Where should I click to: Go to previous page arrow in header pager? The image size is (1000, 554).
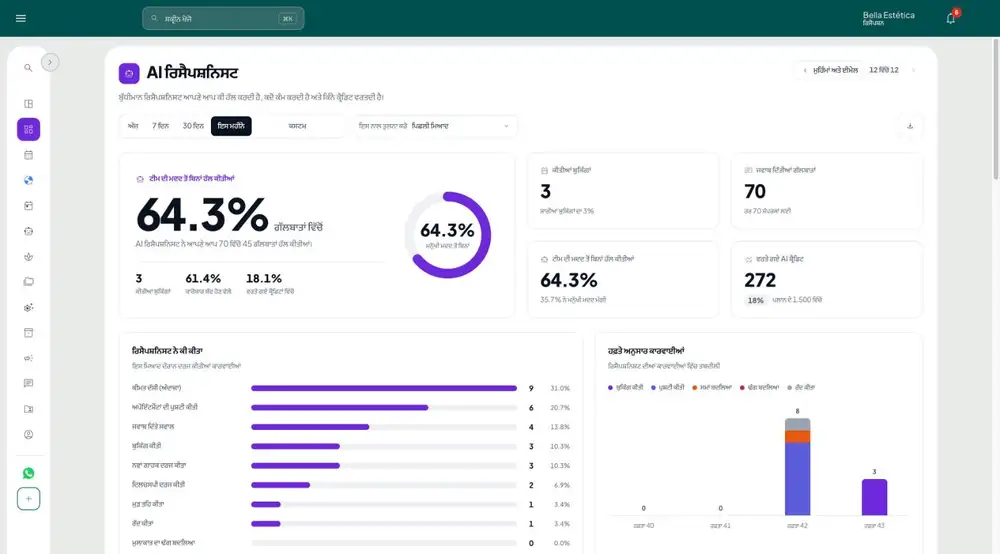pyautogui.click(x=805, y=70)
